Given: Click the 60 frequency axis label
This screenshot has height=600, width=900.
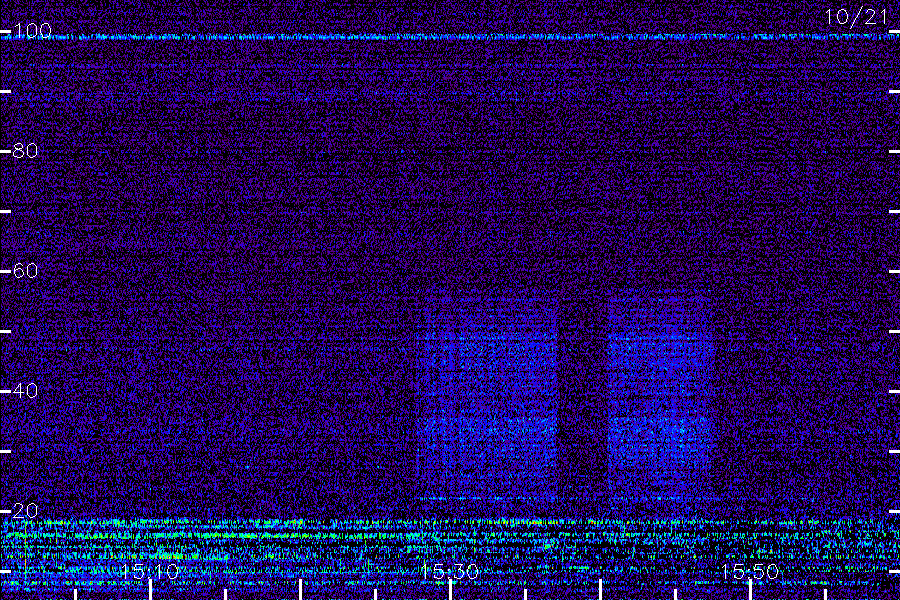Looking at the screenshot, I should point(25,270).
